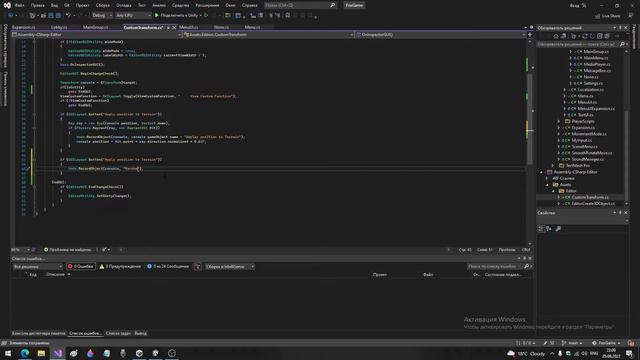Viewport: 640px width, 360px height.
Task: Open the Assets.Editor.CustomTransform class dropdown
Action: pyautogui.click(x=269, y=35)
